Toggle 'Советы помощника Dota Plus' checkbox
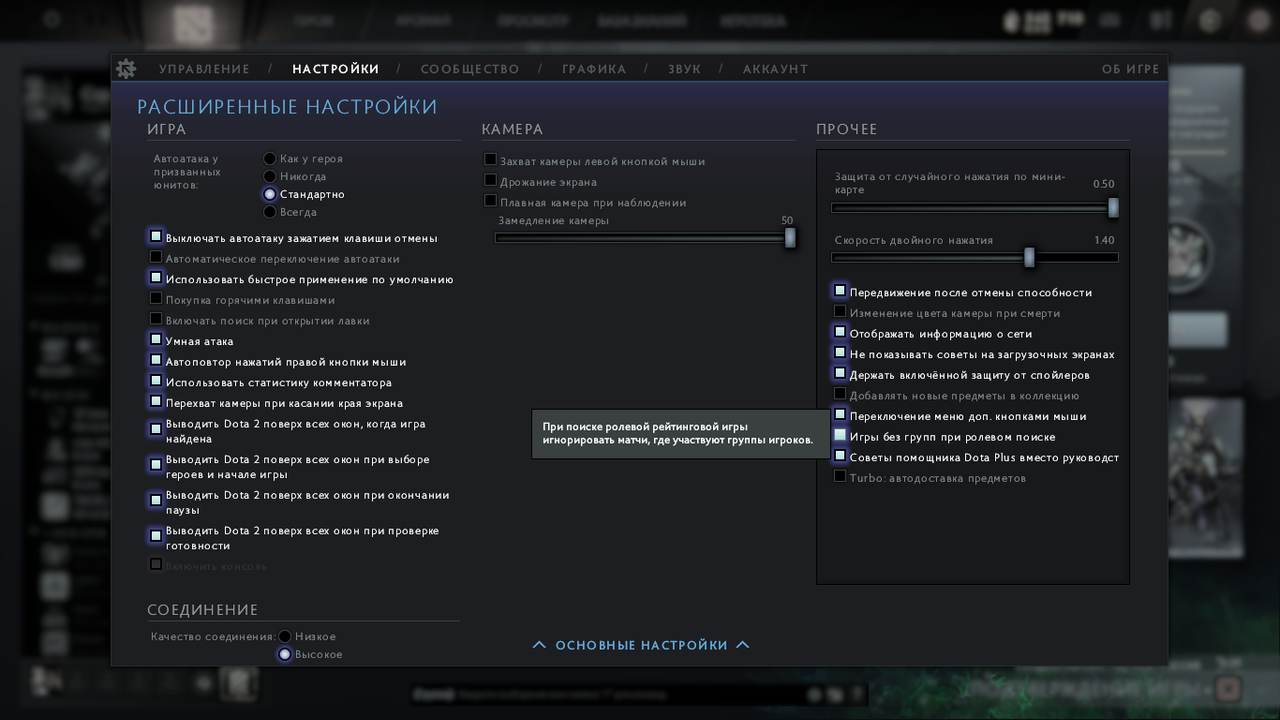Image resolution: width=1280 pixels, height=720 pixels. pos(840,456)
